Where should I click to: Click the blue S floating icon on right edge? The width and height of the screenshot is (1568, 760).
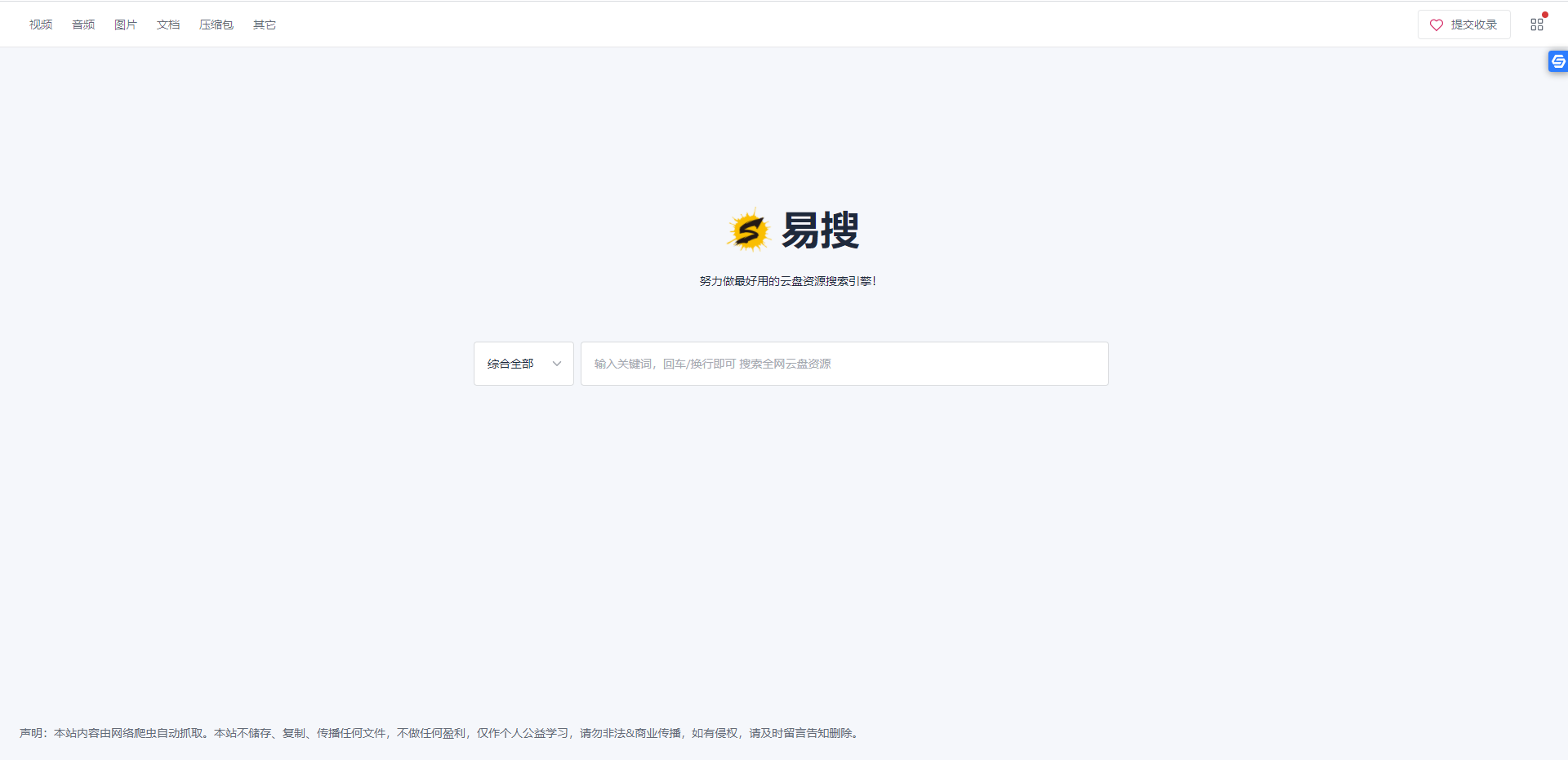pos(1557,61)
